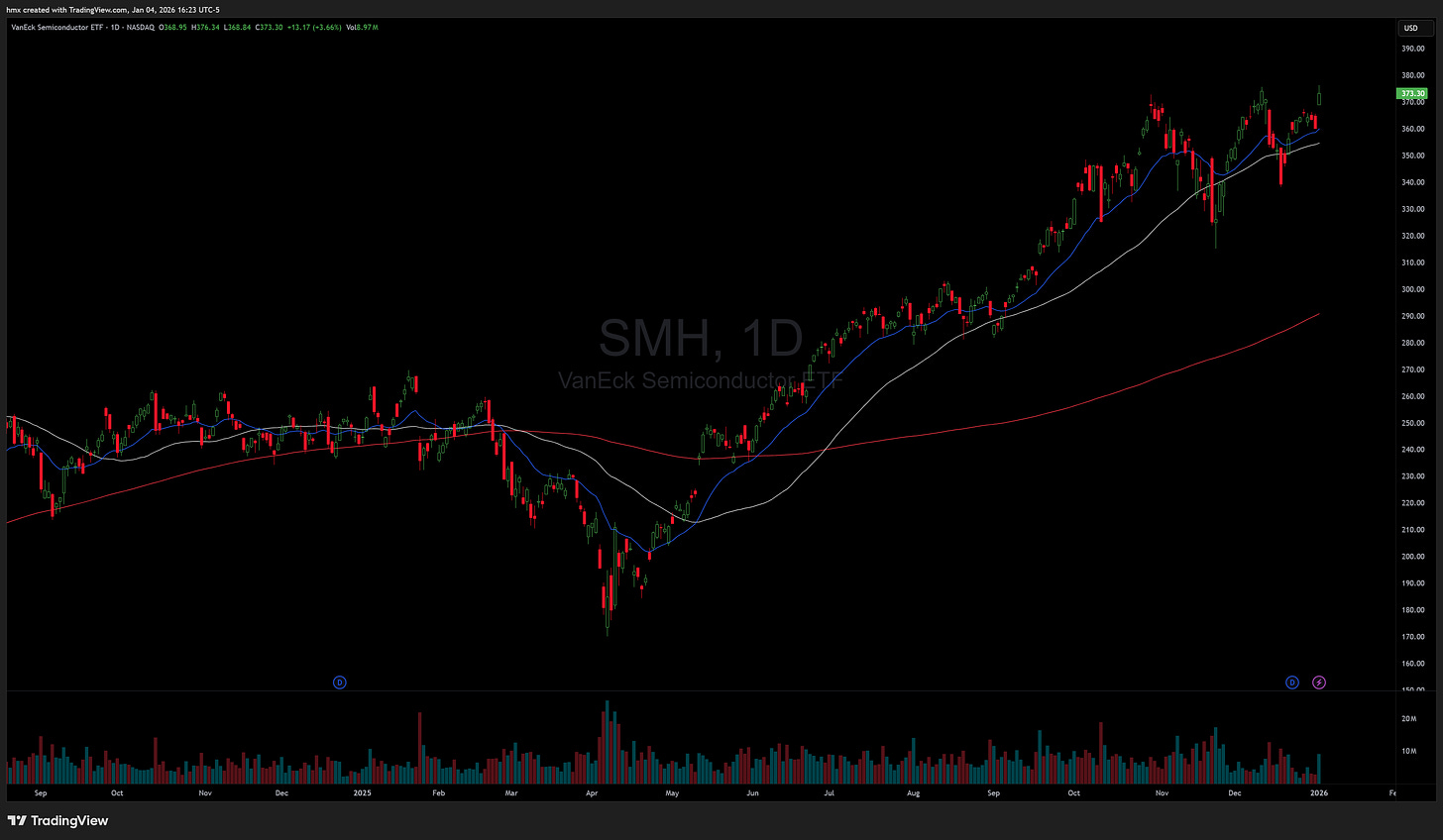The width and height of the screenshot is (1443, 840).
Task: Click the Mar time axis label
Action: [x=511, y=793]
